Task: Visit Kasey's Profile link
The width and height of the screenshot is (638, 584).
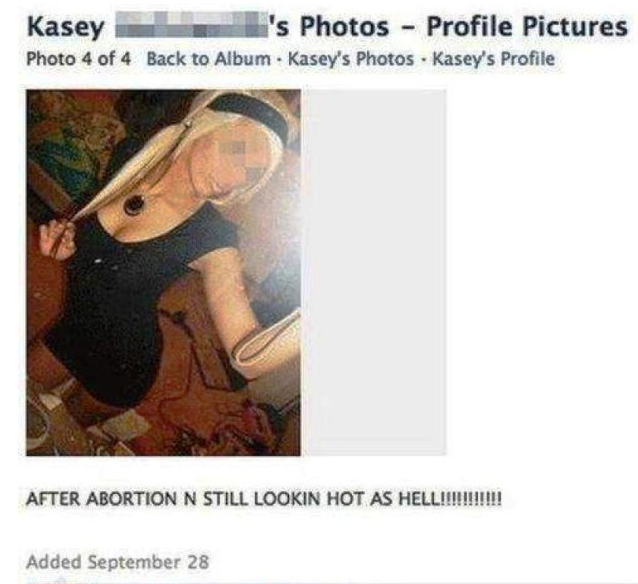Action: click(493, 59)
